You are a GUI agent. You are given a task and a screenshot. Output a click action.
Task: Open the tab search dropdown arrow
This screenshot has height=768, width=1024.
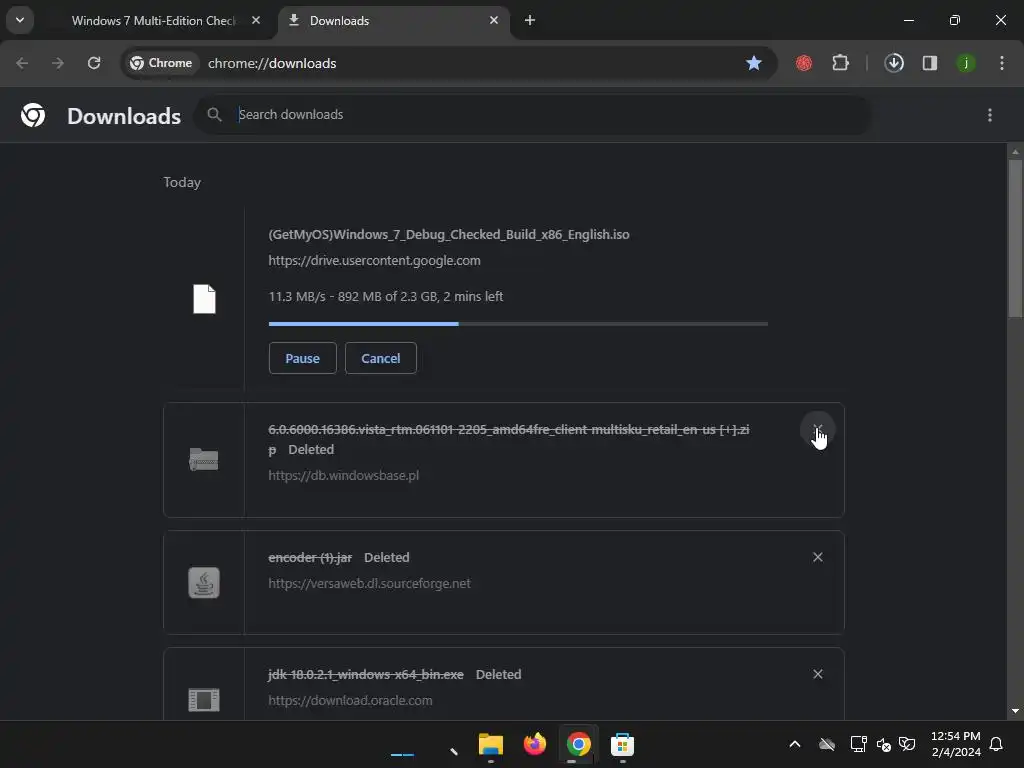pos(20,20)
